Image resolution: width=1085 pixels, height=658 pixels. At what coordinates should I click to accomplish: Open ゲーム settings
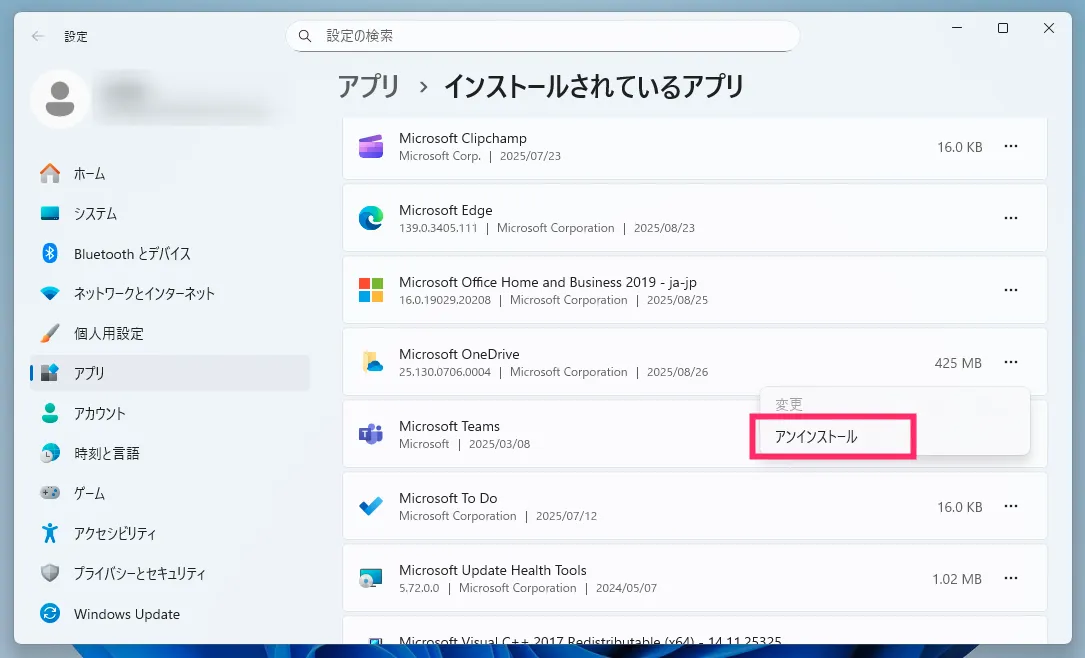170,493
